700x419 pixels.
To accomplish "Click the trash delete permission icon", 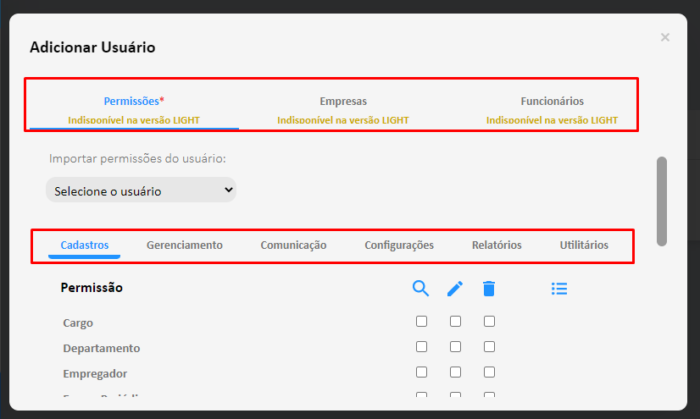I will point(489,289).
